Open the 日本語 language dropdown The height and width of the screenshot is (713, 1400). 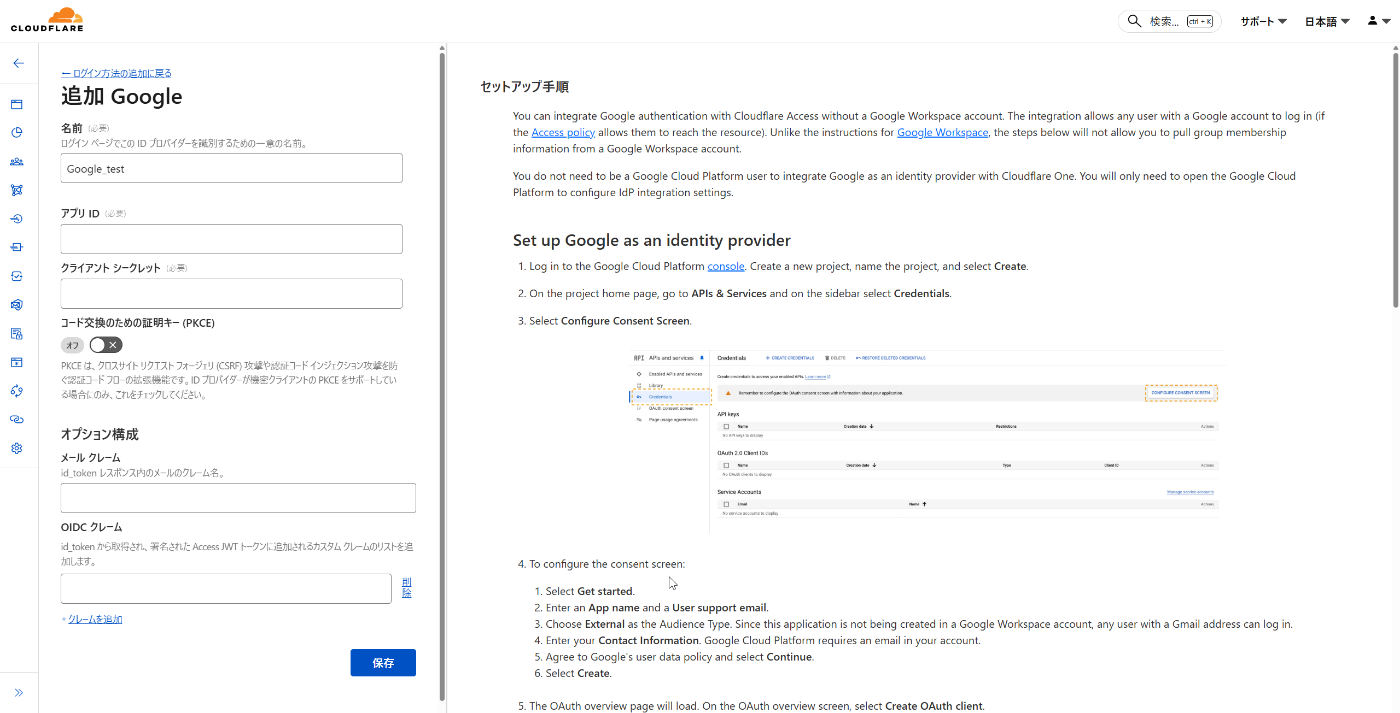tap(1327, 21)
